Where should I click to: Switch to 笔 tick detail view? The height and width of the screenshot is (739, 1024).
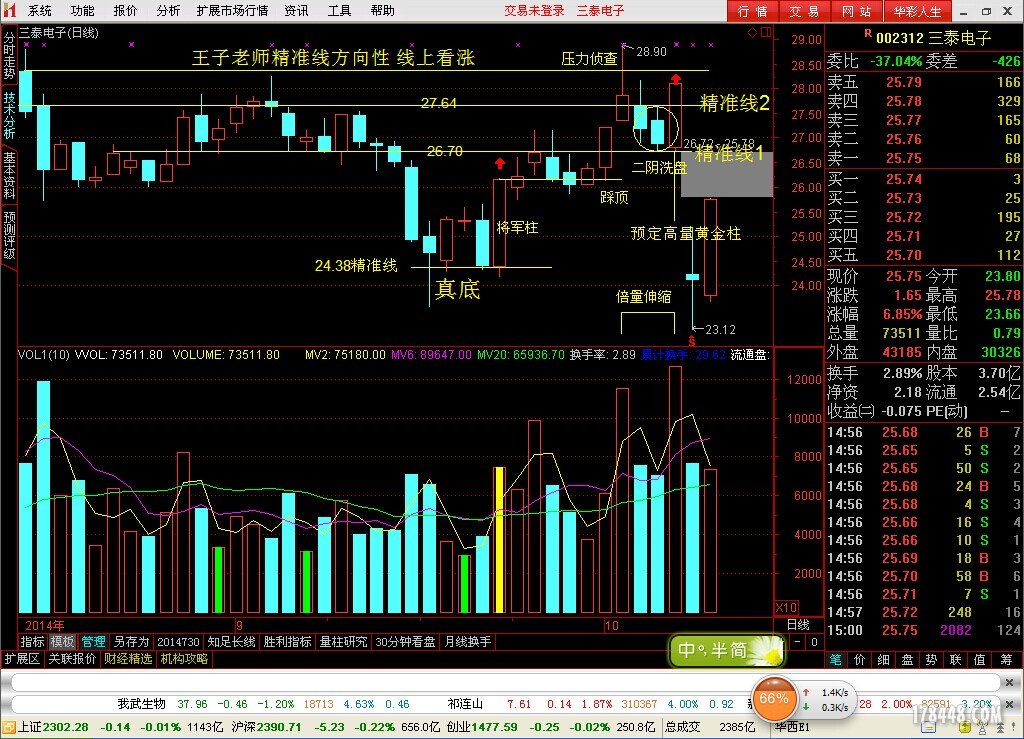(836, 659)
